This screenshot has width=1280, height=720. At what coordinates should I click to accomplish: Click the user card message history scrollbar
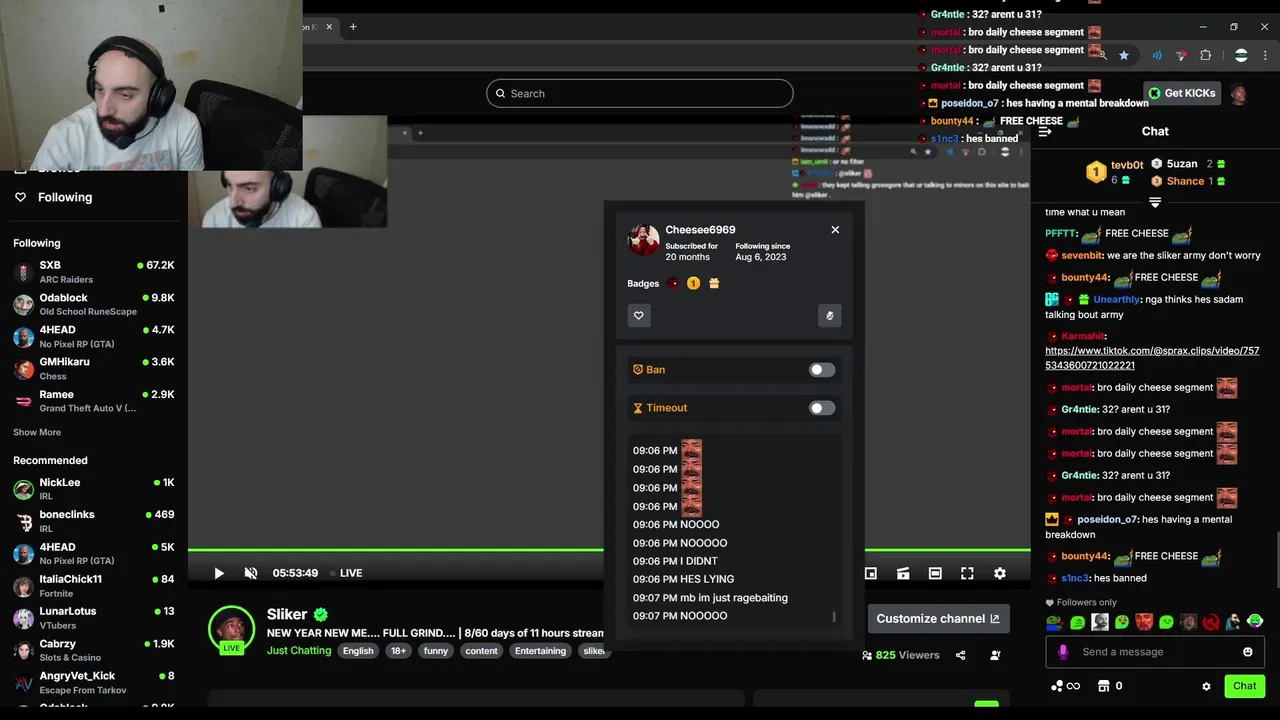(834, 617)
